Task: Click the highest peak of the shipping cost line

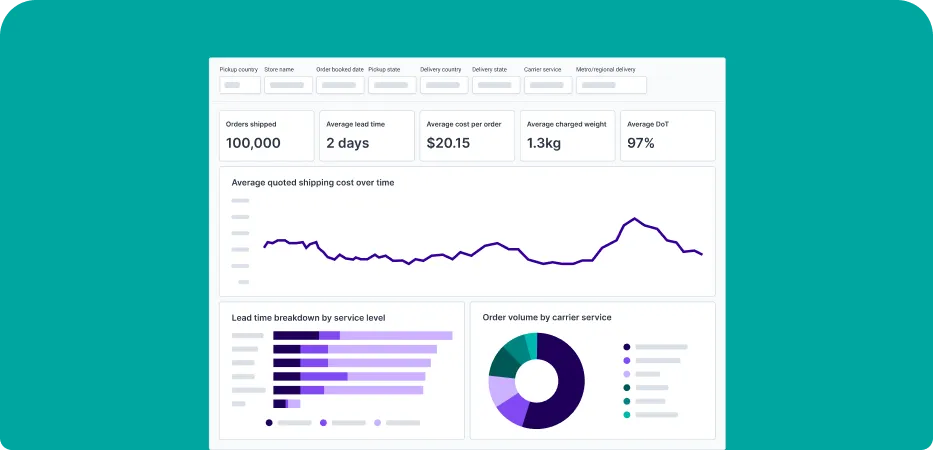Action: (634, 219)
